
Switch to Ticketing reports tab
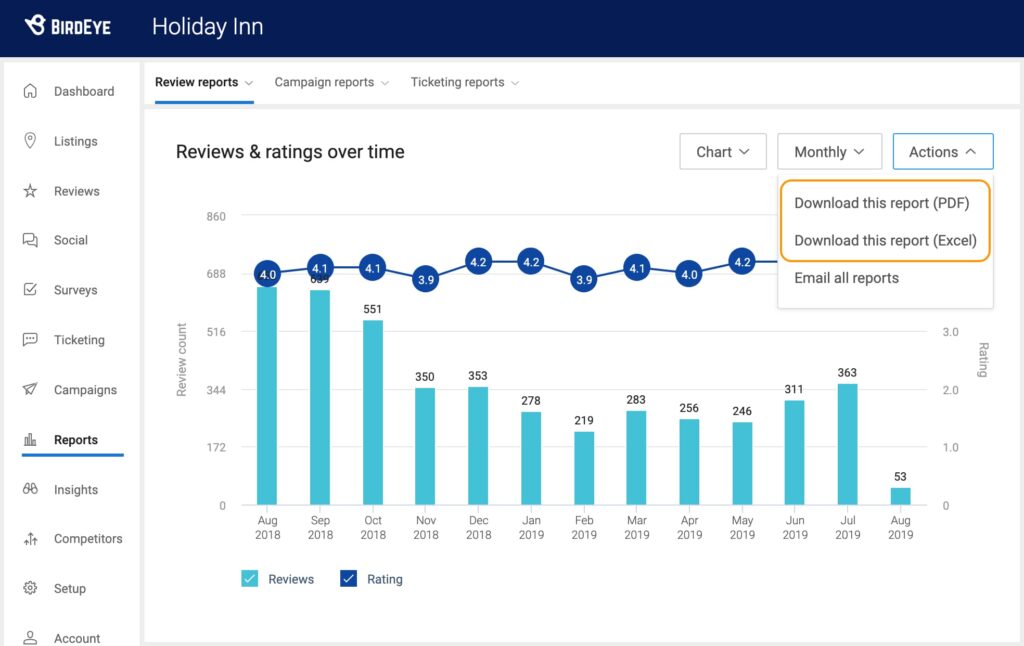[457, 82]
